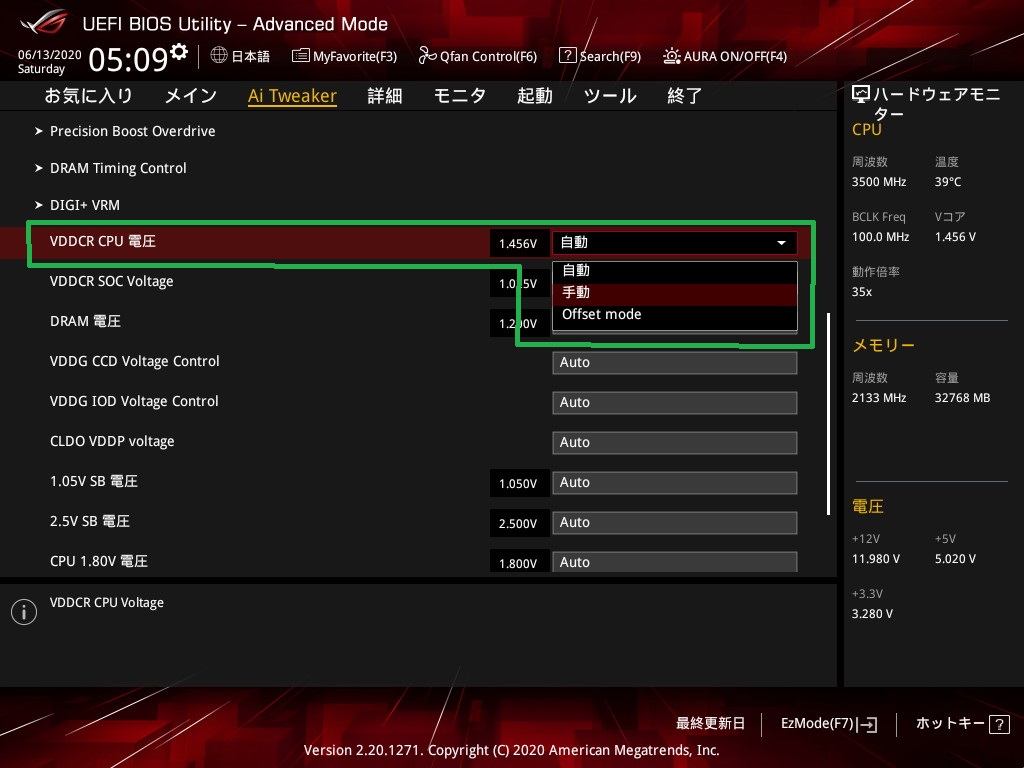This screenshot has width=1024, height=768.
Task: Click the 3500 MHz CPU frequency
Action: [879, 182]
